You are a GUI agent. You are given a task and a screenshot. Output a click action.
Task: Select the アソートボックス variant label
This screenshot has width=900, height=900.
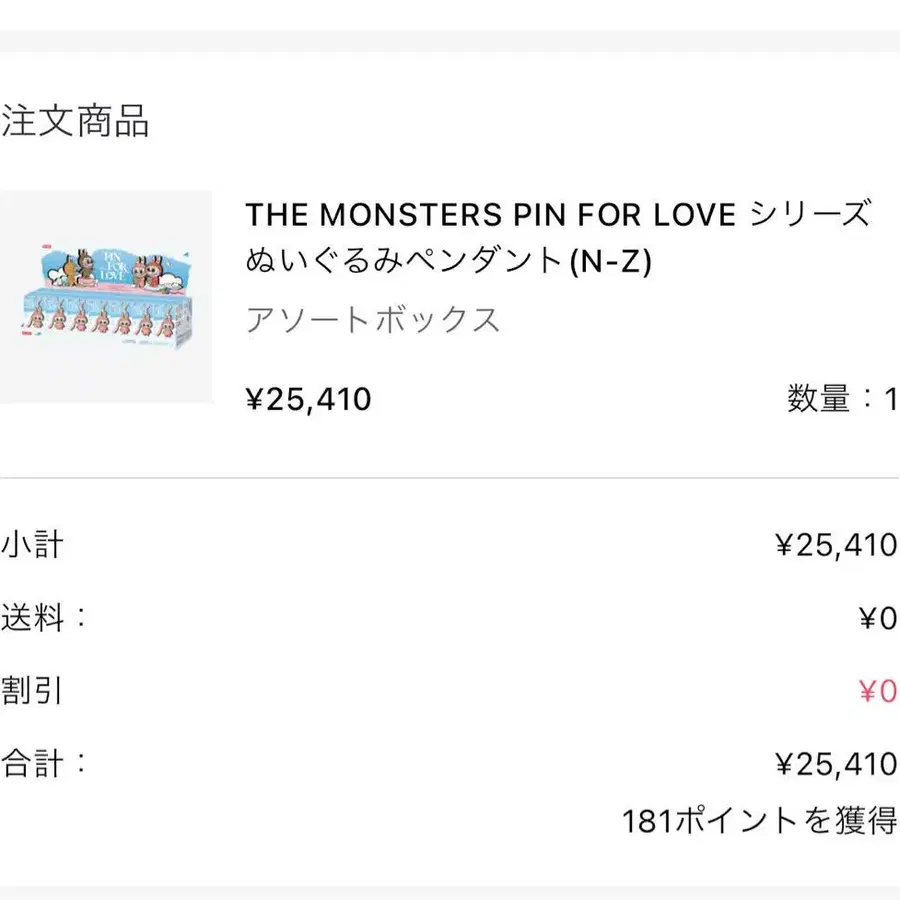tap(373, 320)
